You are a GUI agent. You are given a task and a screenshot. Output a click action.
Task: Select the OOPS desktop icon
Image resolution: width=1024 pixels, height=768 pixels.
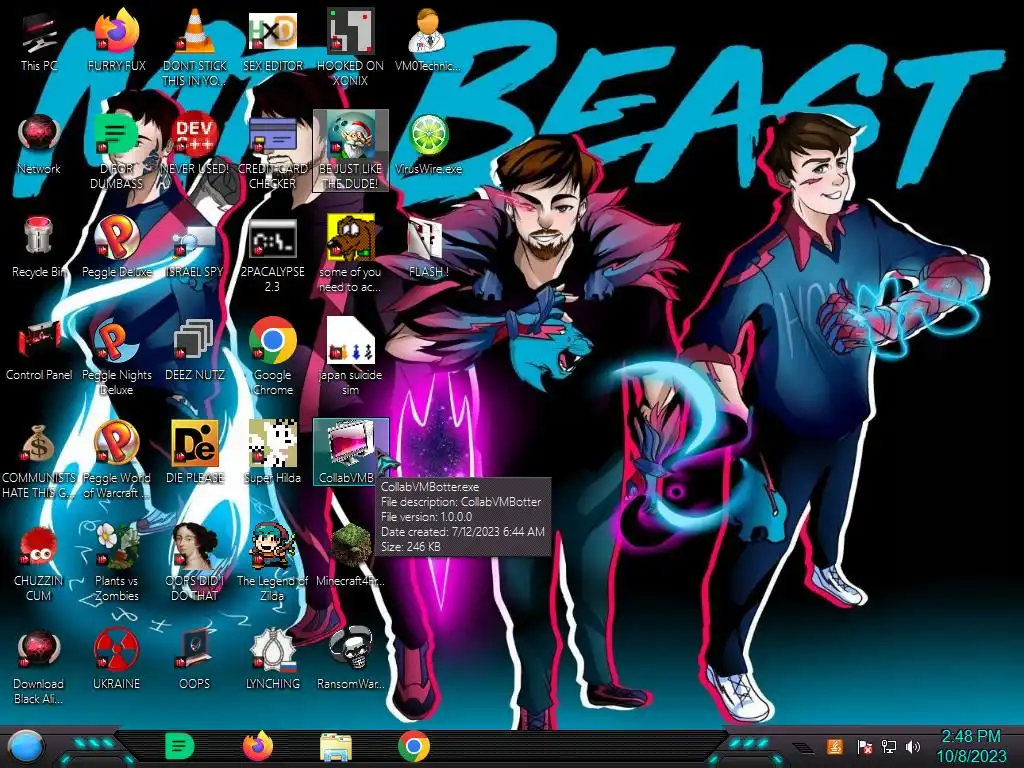click(194, 660)
